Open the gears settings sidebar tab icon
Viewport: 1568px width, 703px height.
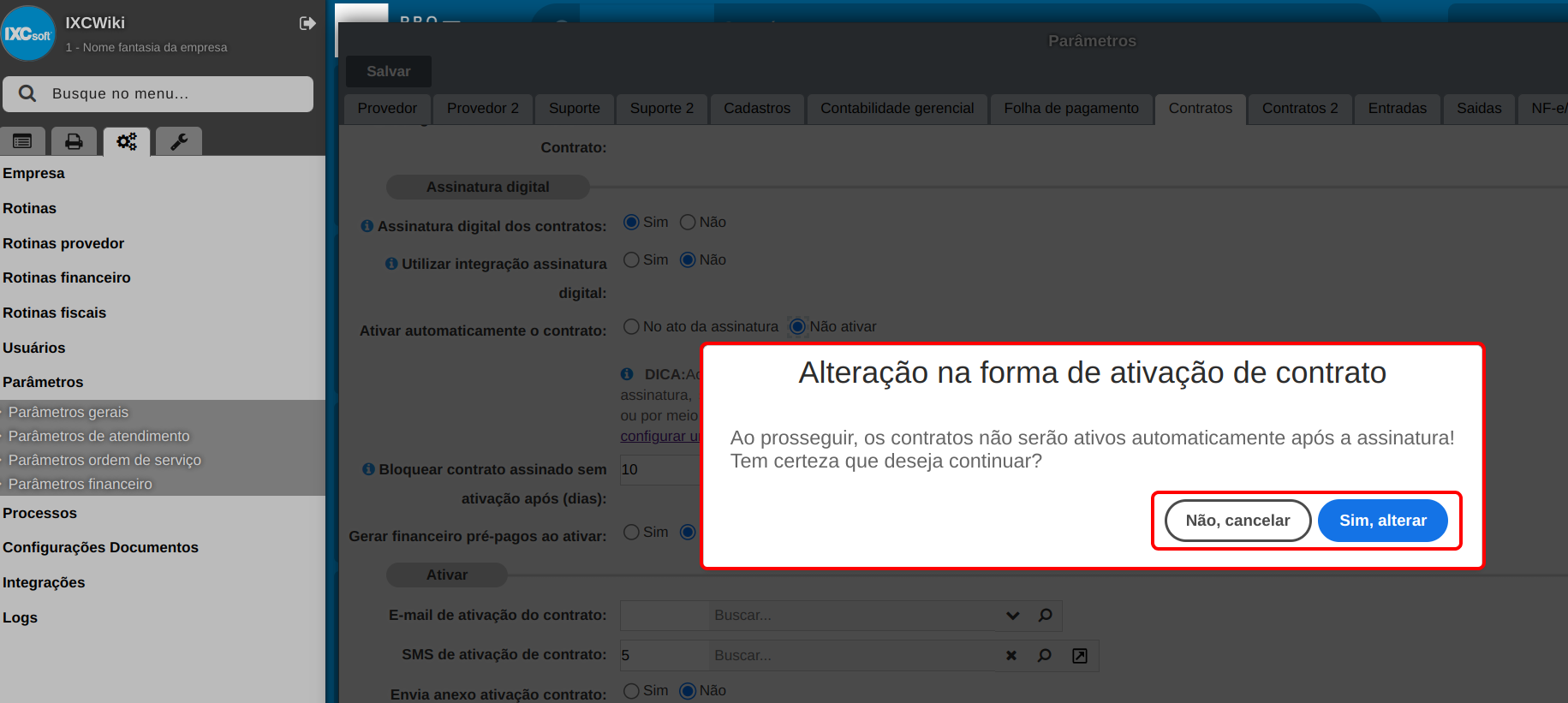[127, 141]
